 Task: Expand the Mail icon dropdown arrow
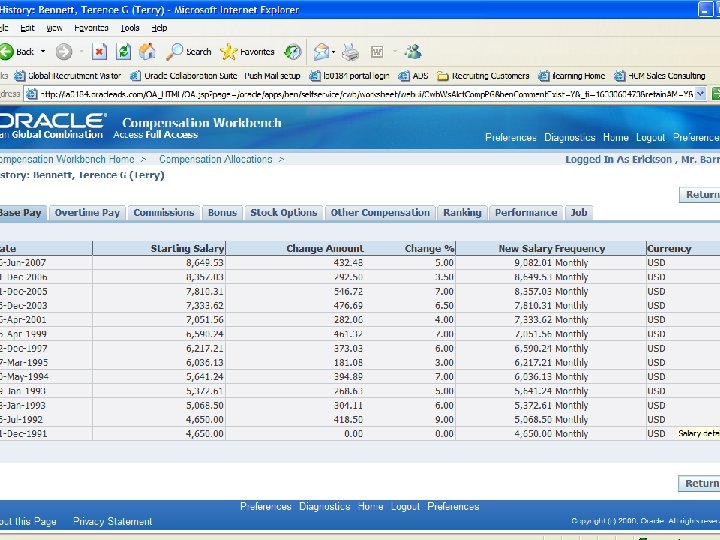[333, 51]
